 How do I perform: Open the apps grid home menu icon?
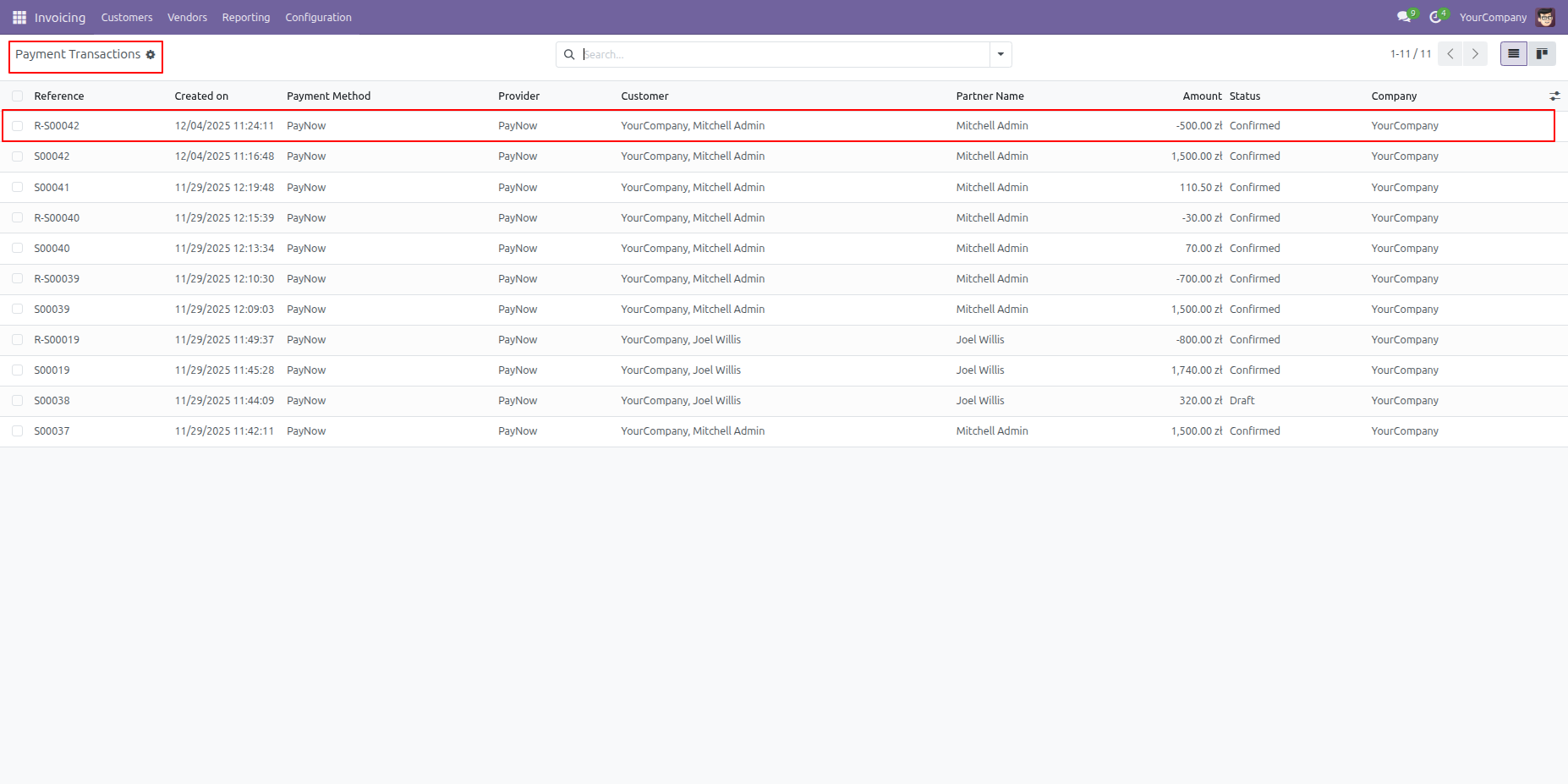(19, 17)
